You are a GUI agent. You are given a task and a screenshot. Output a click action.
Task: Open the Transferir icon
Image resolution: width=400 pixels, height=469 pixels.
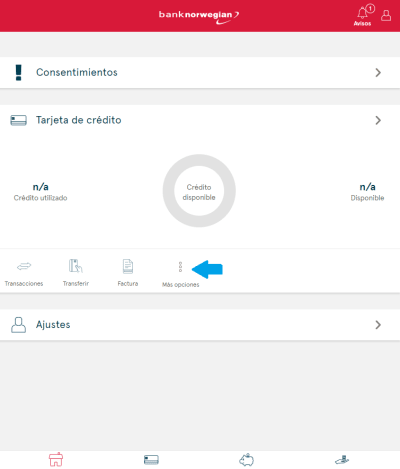point(76,266)
